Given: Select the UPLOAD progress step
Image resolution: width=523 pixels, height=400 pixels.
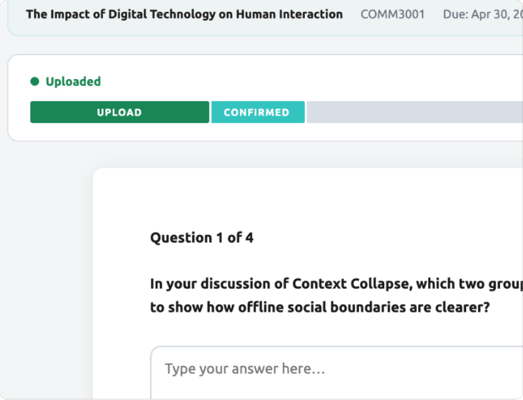Looking at the screenshot, I should [x=119, y=112].
